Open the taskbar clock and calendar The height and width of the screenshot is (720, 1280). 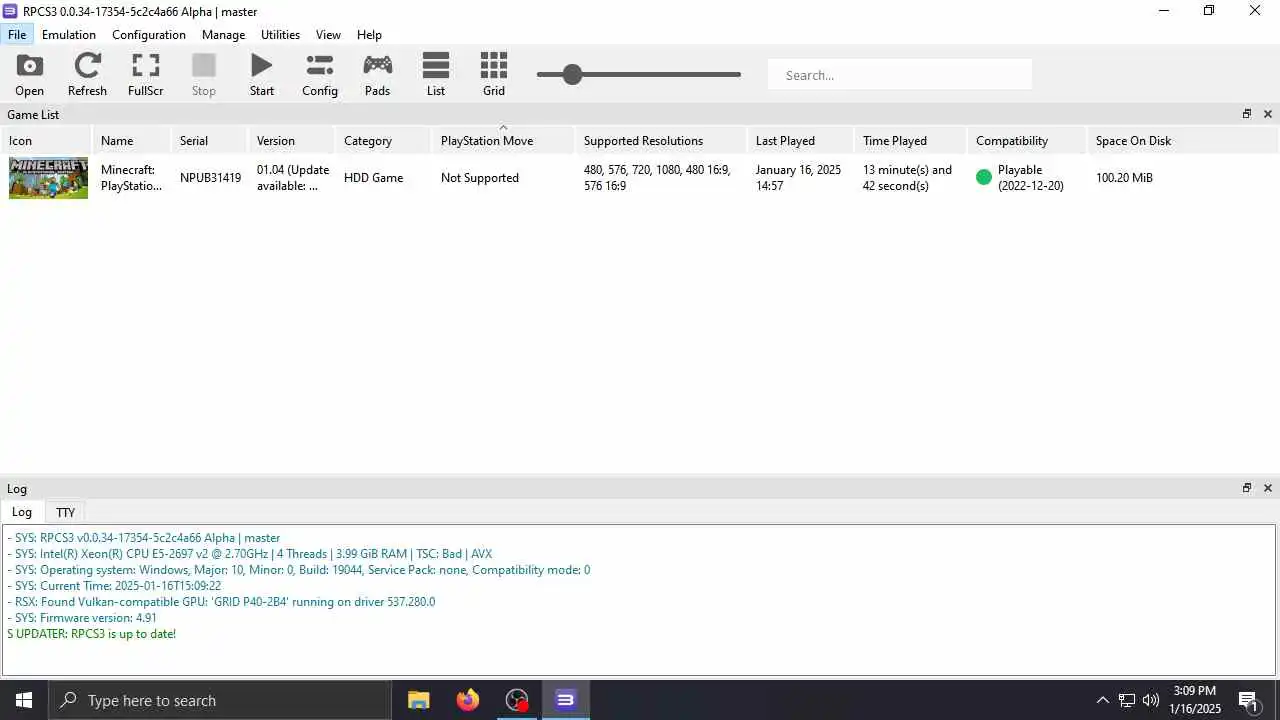click(1195, 700)
